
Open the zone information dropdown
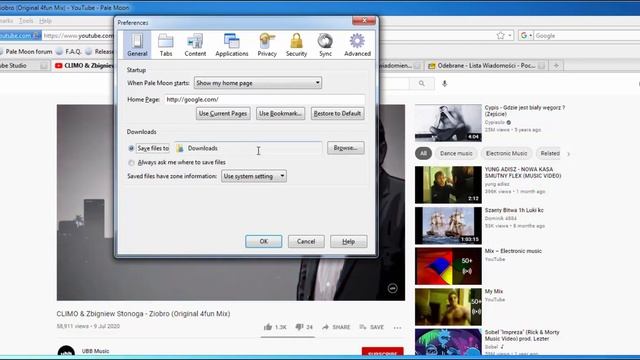click(253, 176)
